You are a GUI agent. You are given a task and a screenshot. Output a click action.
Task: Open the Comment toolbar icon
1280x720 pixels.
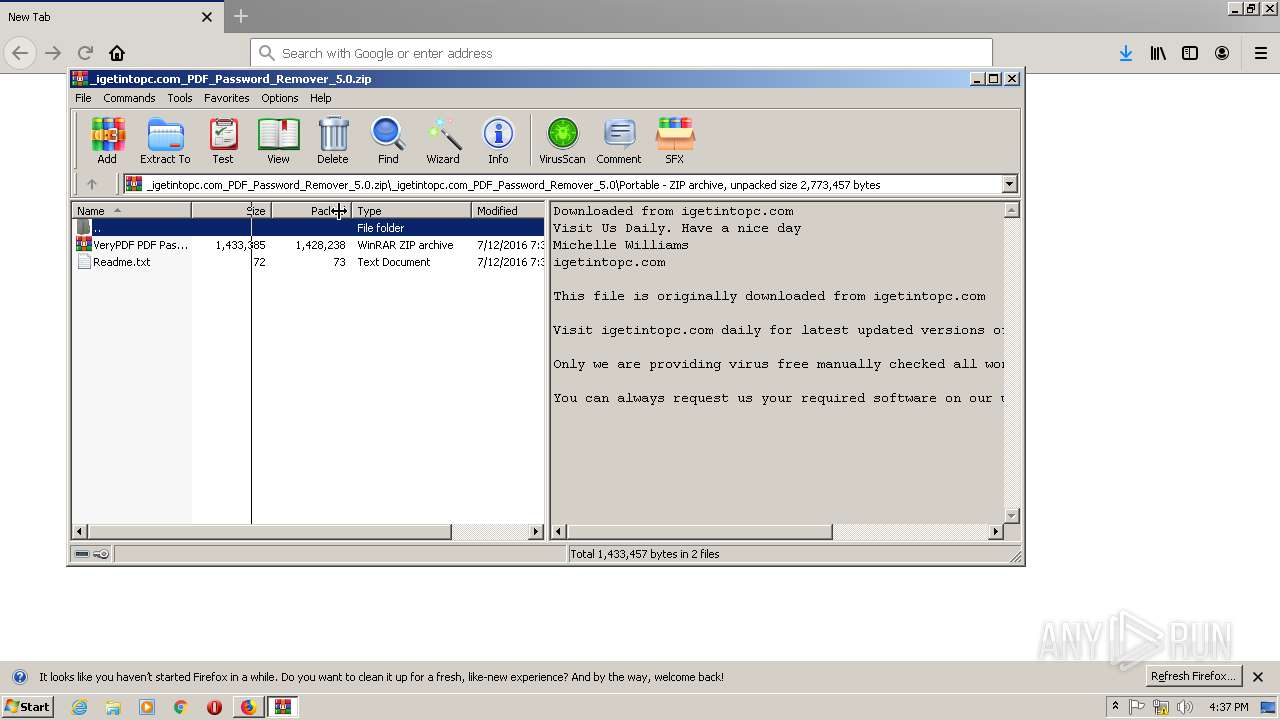tap(619, 140)
